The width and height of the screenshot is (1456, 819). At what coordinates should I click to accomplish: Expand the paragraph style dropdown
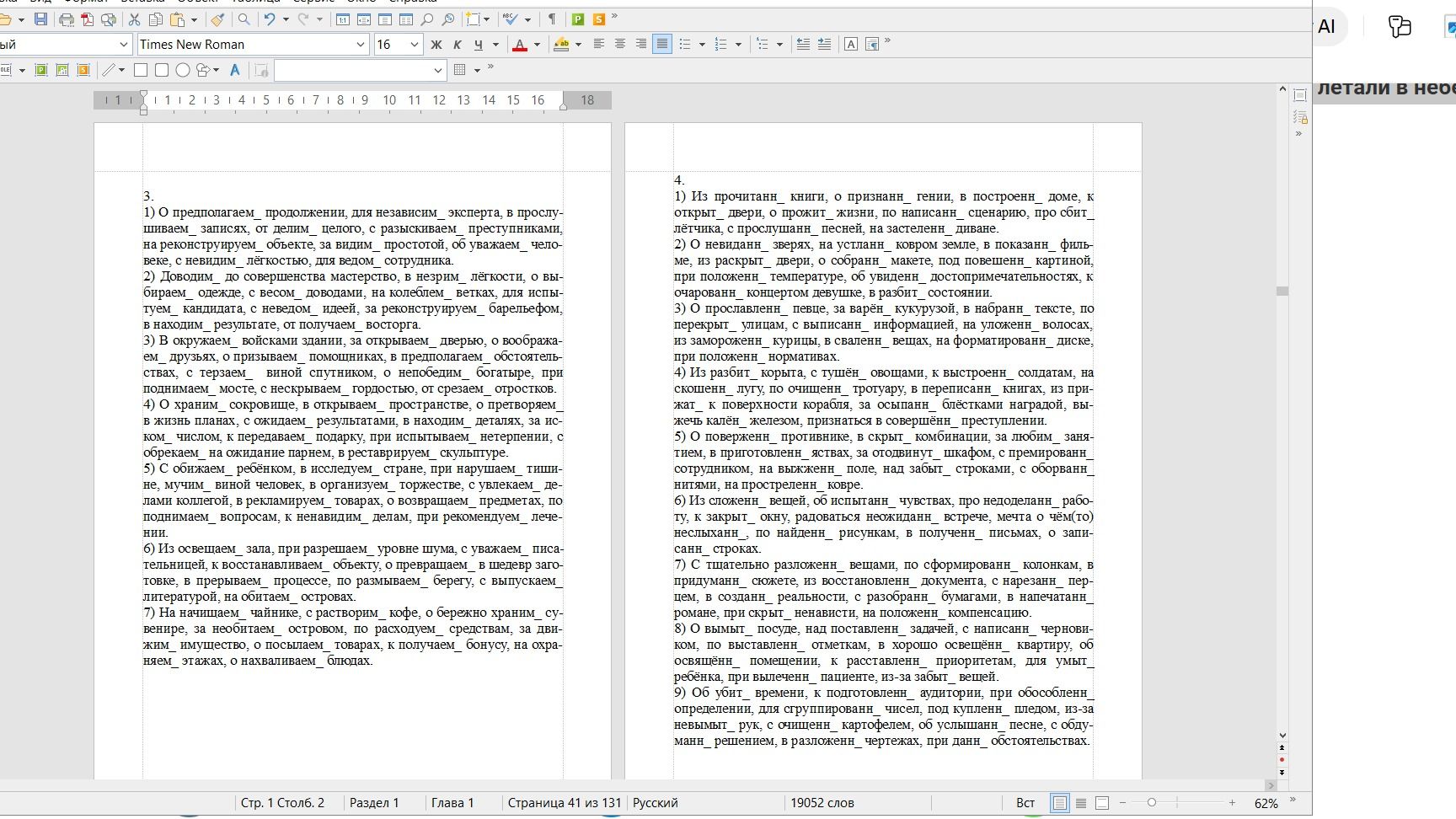click(x=124, y=45)
